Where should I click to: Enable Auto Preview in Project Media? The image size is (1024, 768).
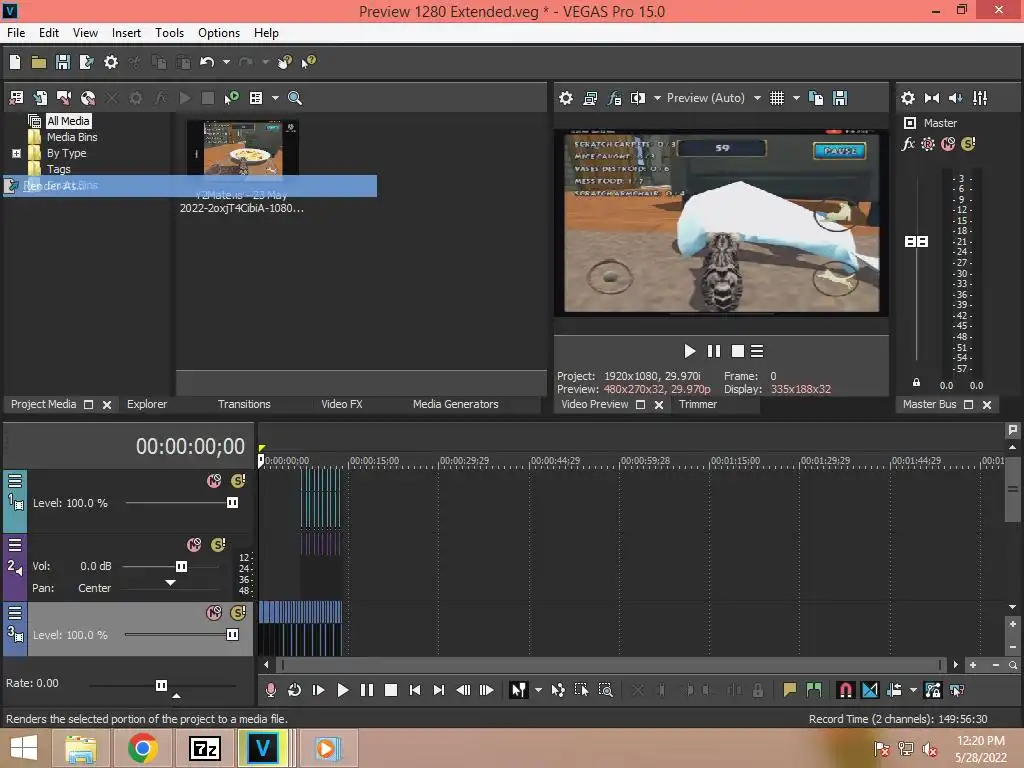point(231,98)
